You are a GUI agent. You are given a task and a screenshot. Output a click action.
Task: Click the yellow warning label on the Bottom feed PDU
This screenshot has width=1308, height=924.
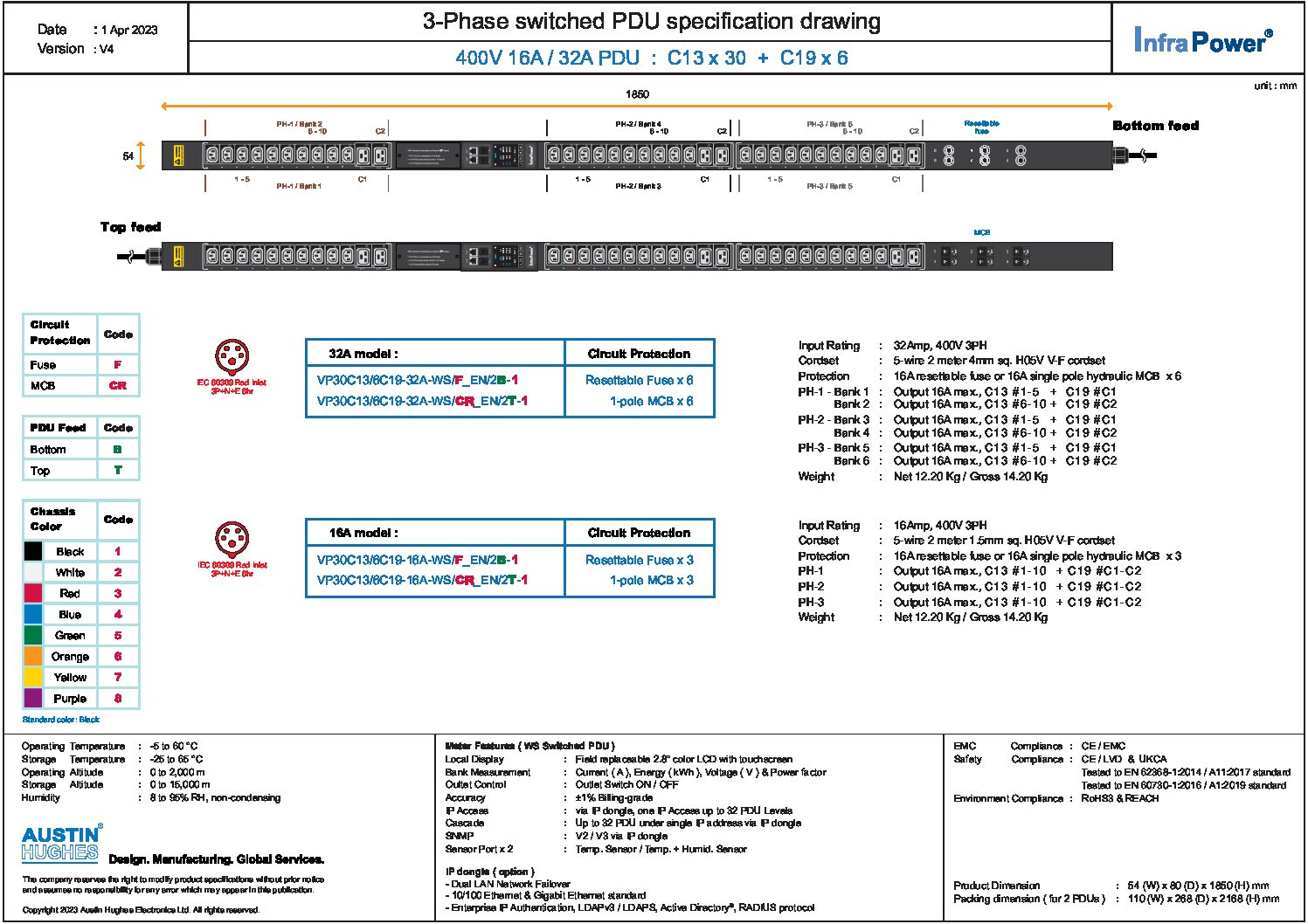pos(178,155)
